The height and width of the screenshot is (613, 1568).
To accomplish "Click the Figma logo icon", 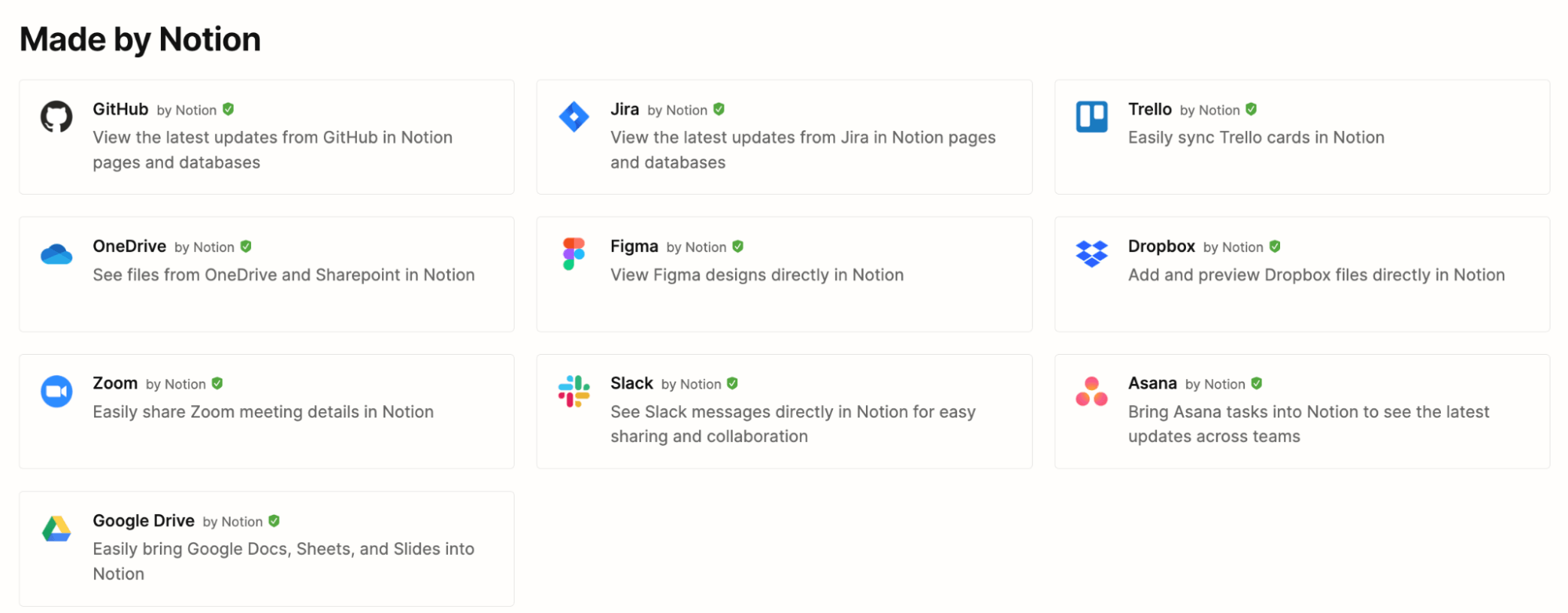I will click(x=573, y=254).
